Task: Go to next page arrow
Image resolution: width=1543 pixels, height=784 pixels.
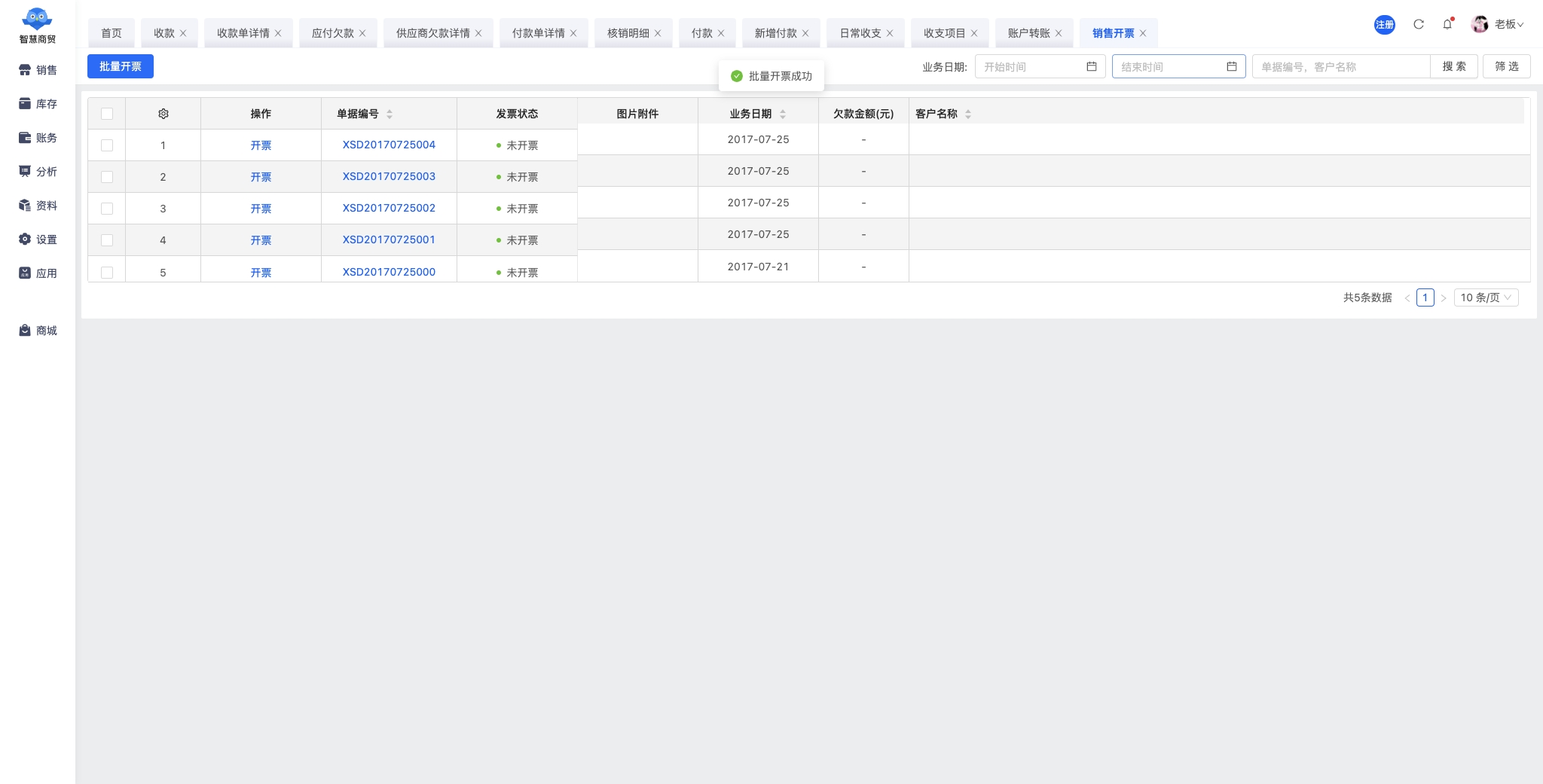Action: point(1444,298)
